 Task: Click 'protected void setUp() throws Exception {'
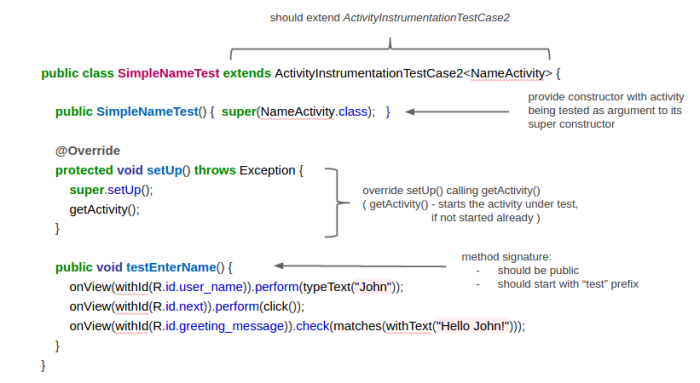179,171
